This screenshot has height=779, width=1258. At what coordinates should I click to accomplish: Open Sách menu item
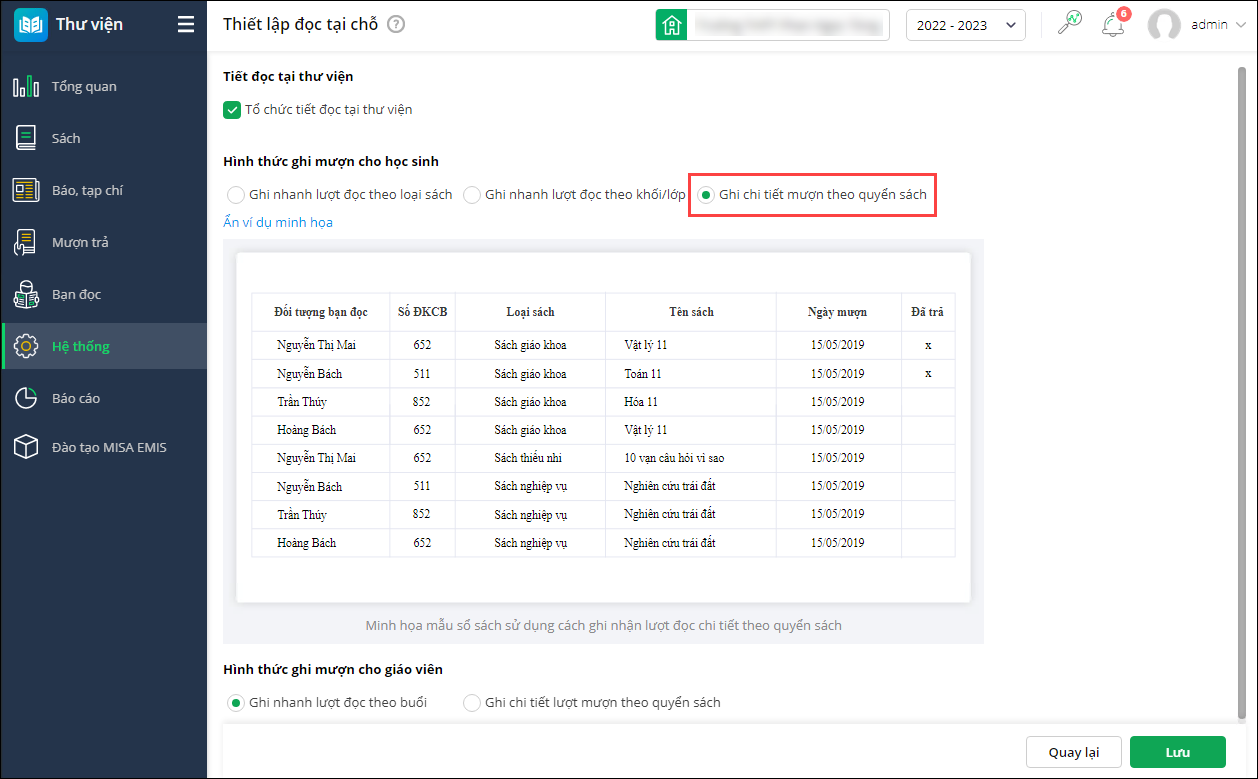pyautogui.click(x=104, y=138)
